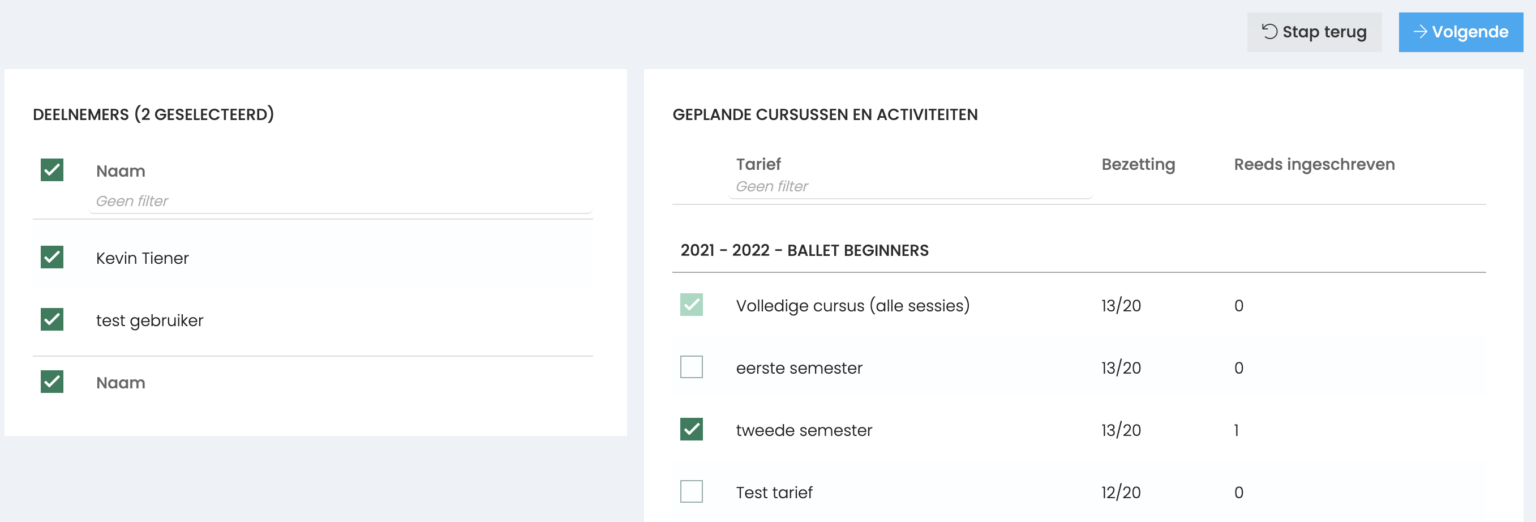Uncheck the tweede semester checkbox
Screen dimensions: 1536x522
(691, 430)
